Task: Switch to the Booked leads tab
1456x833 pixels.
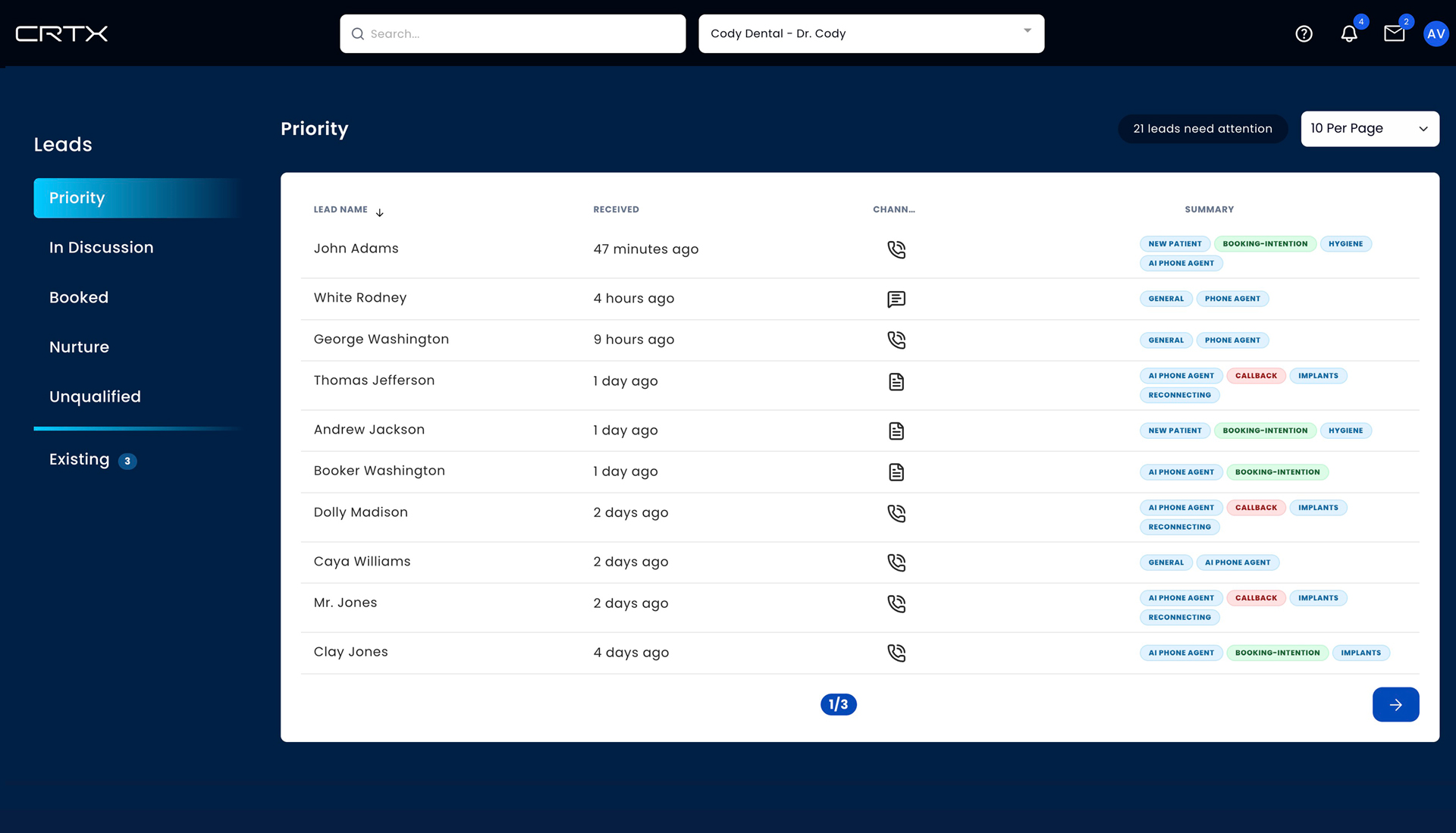Action: [x=79, y=297]
